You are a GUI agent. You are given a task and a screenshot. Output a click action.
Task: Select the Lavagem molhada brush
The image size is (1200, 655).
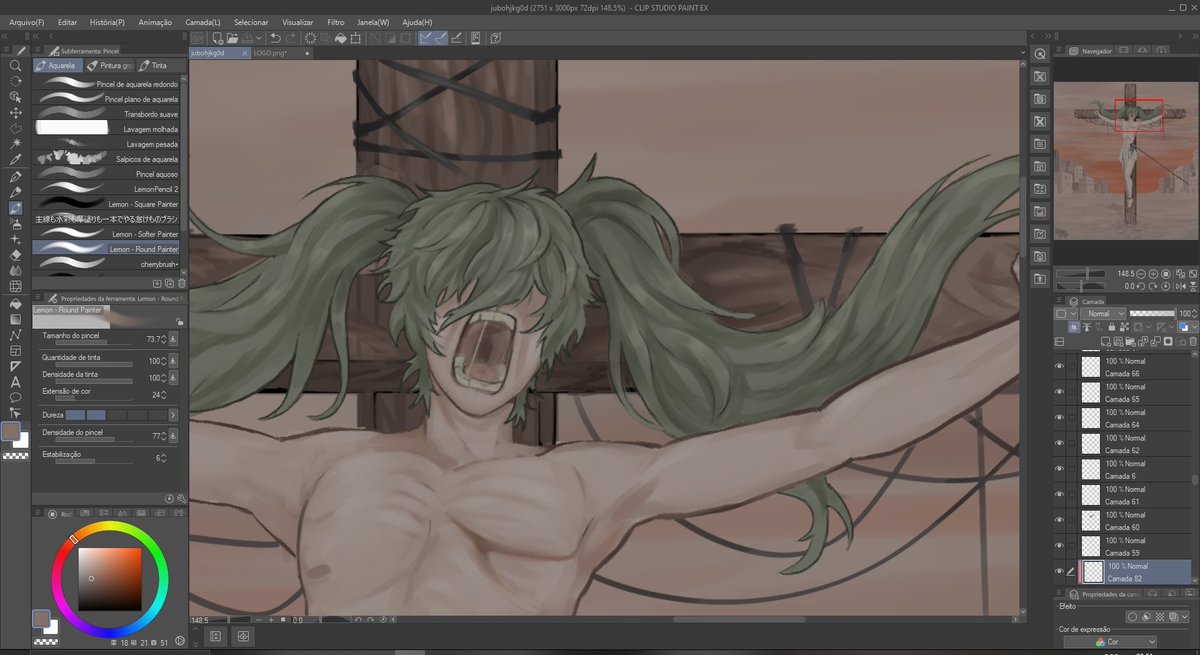(x=106, y=129)
